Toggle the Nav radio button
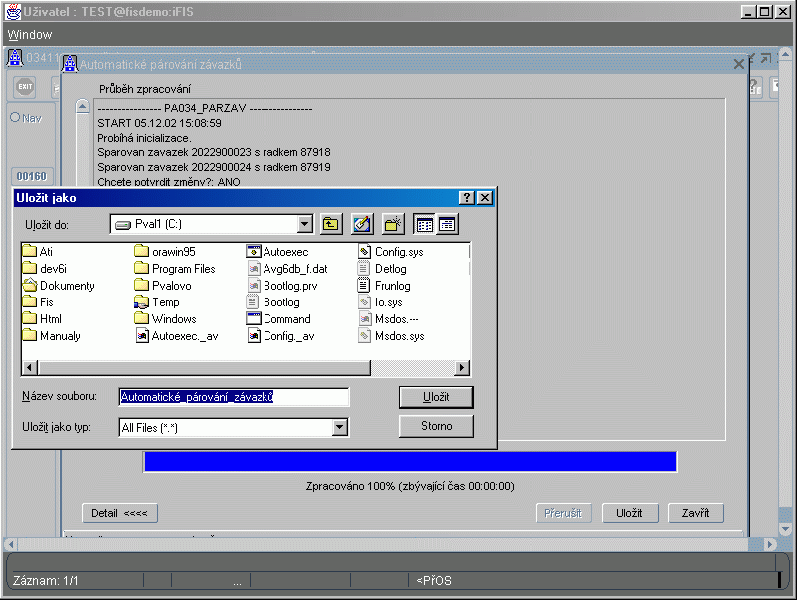This screenshot has height=600, width=797. (15, 117)
